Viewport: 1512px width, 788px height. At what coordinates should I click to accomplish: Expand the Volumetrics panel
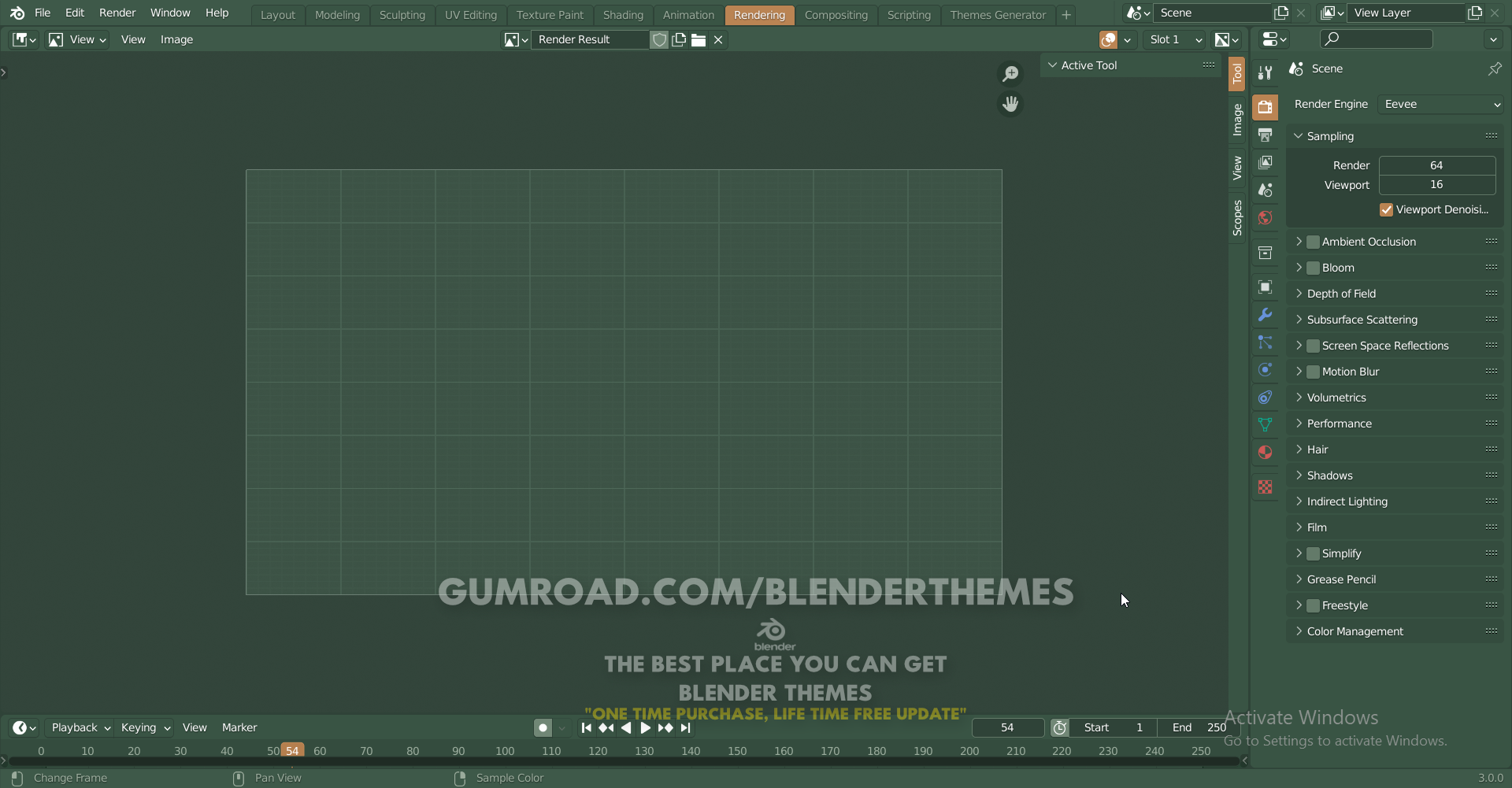click(x=1395, y=398)
